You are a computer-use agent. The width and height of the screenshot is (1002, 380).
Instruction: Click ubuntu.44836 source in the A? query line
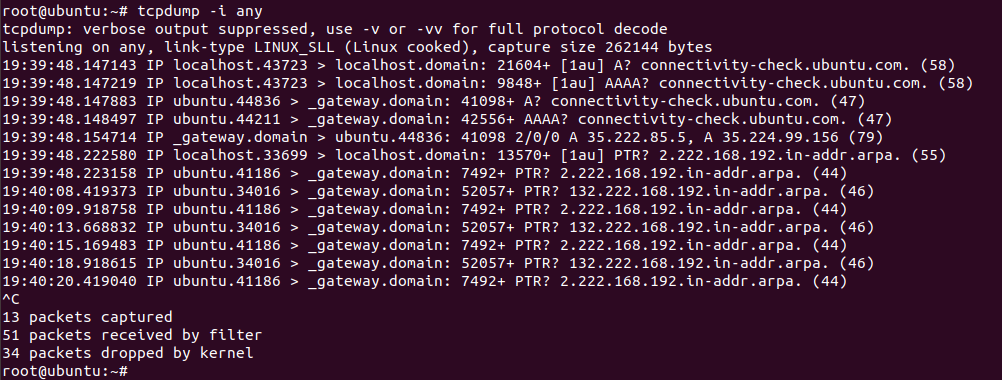coord(227,101)
